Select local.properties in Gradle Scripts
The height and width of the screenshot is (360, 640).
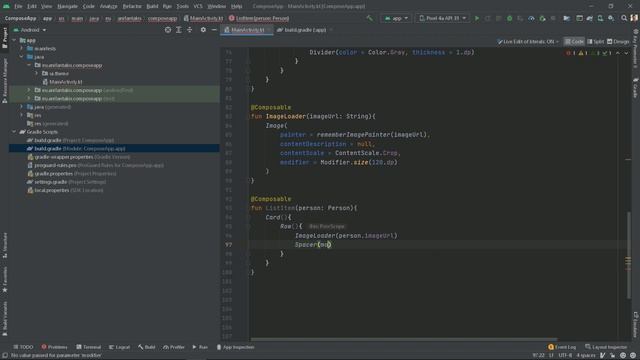[65, 190]
